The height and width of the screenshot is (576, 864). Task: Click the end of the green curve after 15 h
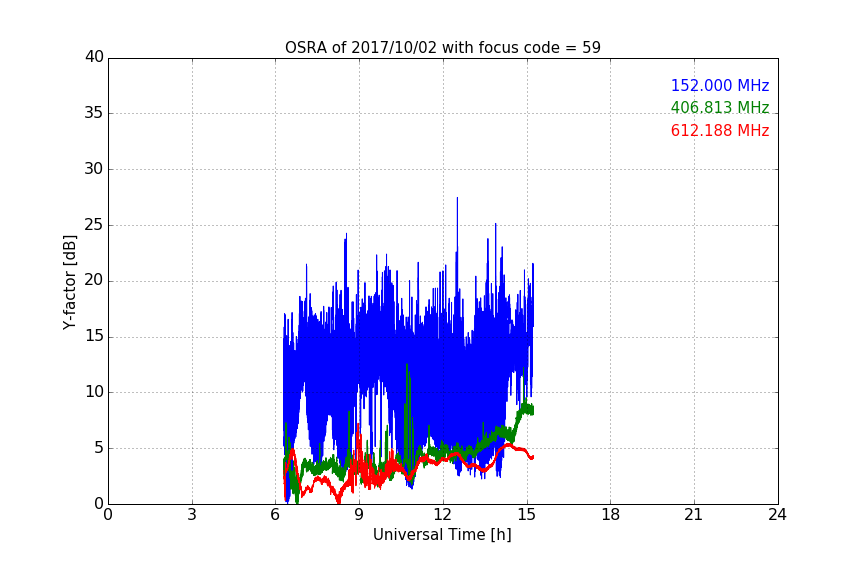(532, 410)
